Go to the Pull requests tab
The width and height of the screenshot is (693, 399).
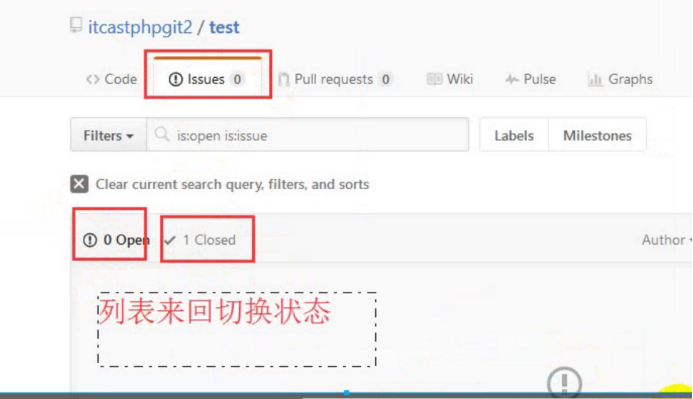pyautogui.click(x=335, y=79)
